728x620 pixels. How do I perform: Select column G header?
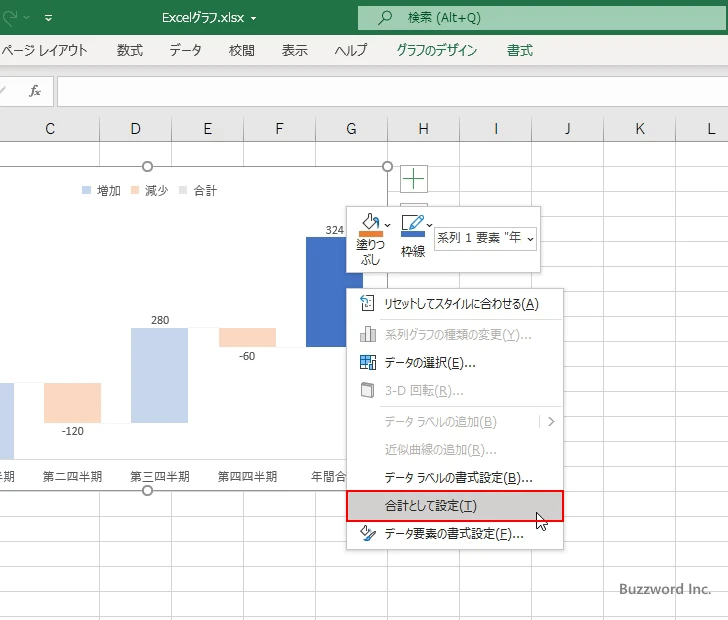351,129
